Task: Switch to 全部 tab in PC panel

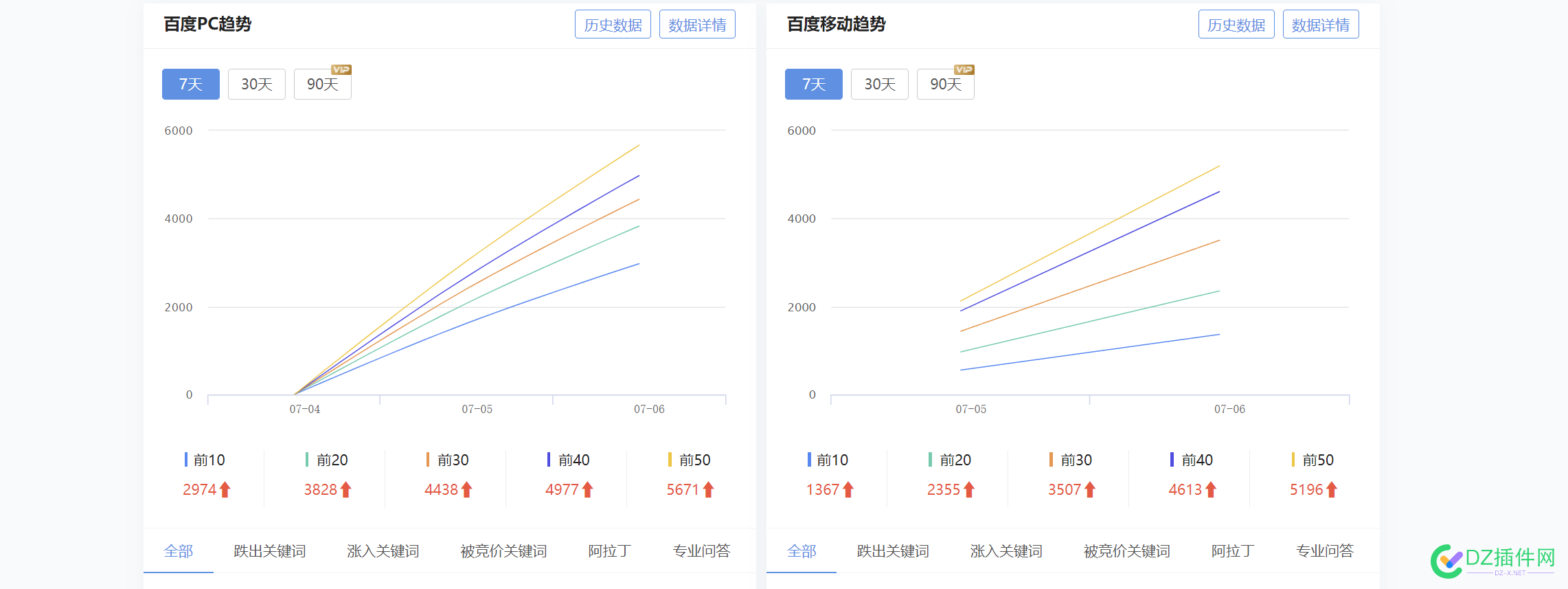Action: [179, 551]
